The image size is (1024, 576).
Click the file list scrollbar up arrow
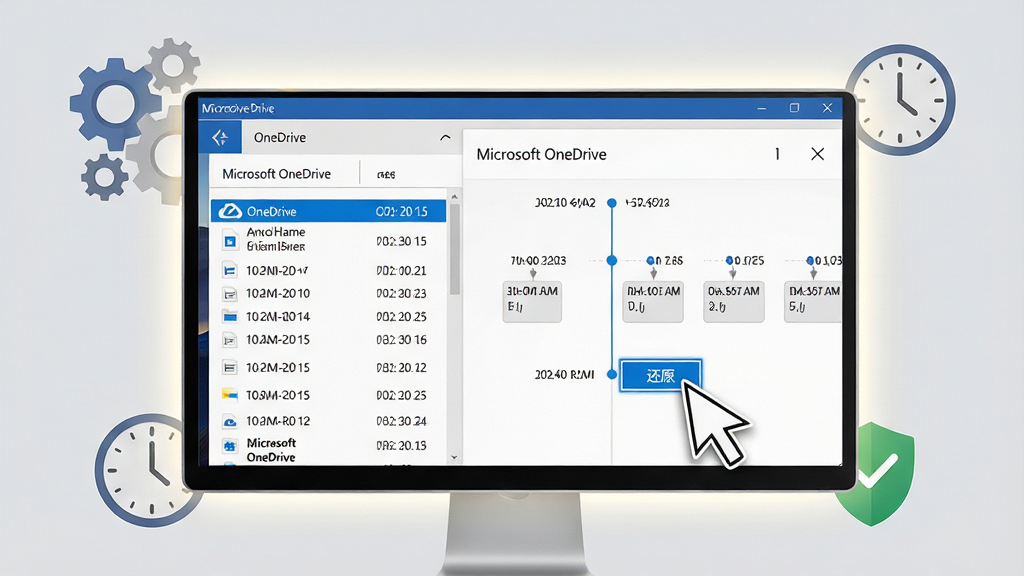pos(455,197)
